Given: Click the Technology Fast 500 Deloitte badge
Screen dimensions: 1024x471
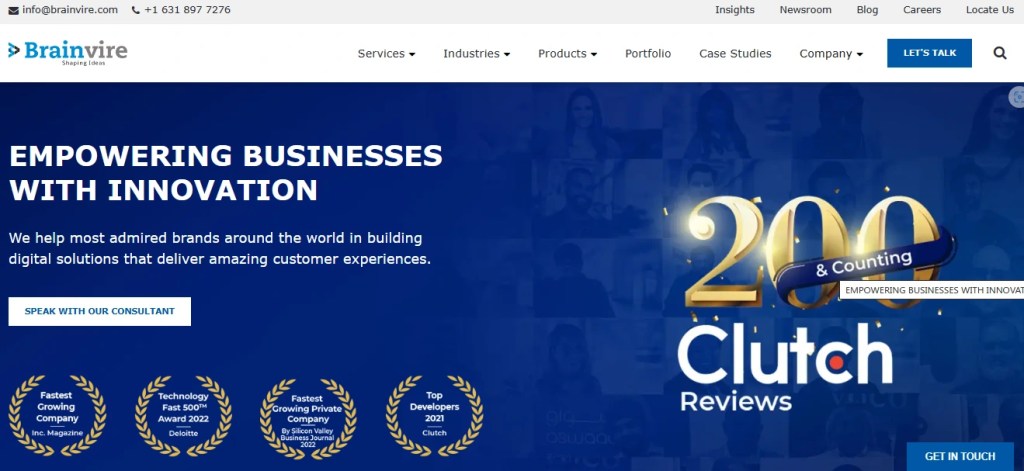Looking at the screenshot, I should (x=184, y=415).
